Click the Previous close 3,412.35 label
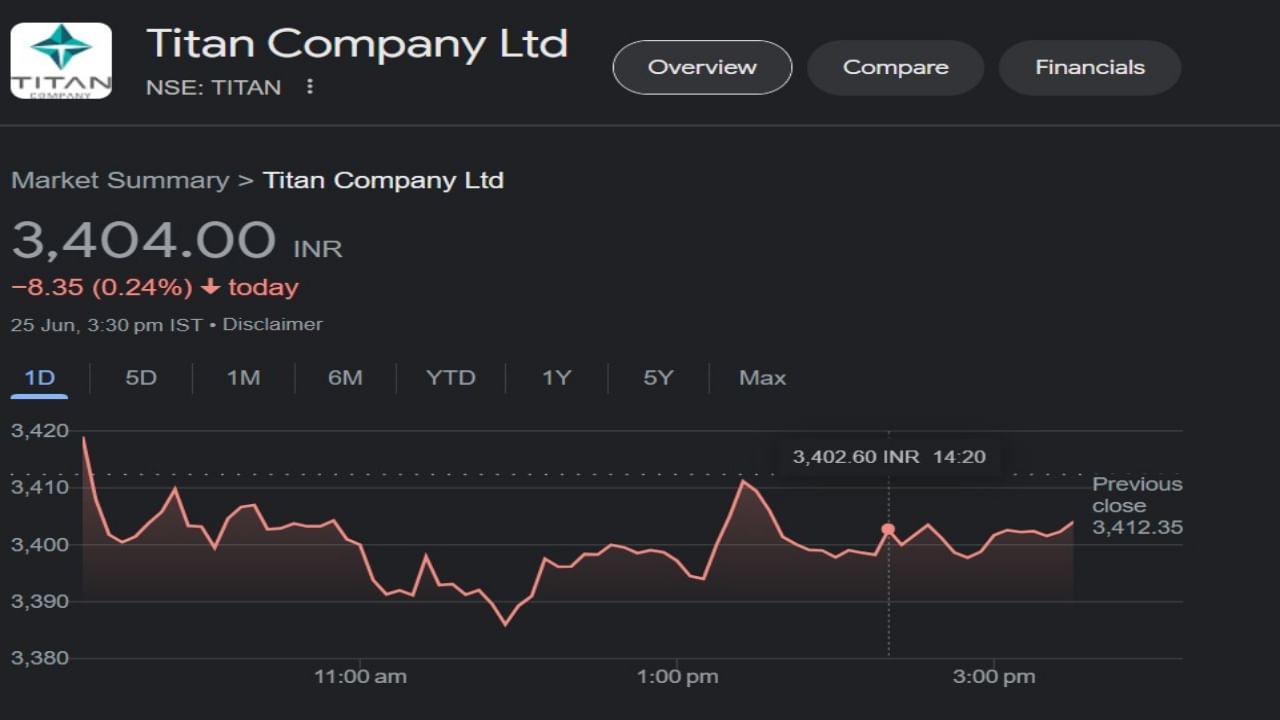 pos(1137,506)
